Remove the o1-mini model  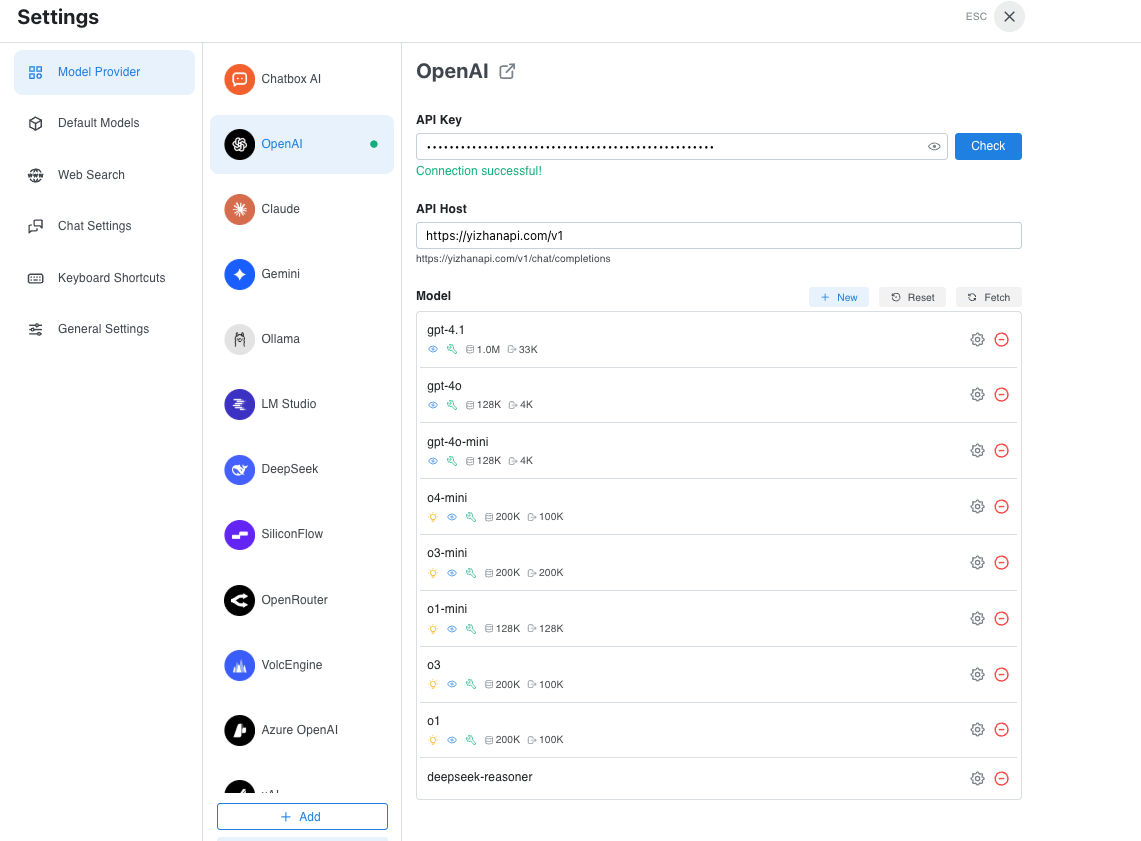(x=1001, y=618)
